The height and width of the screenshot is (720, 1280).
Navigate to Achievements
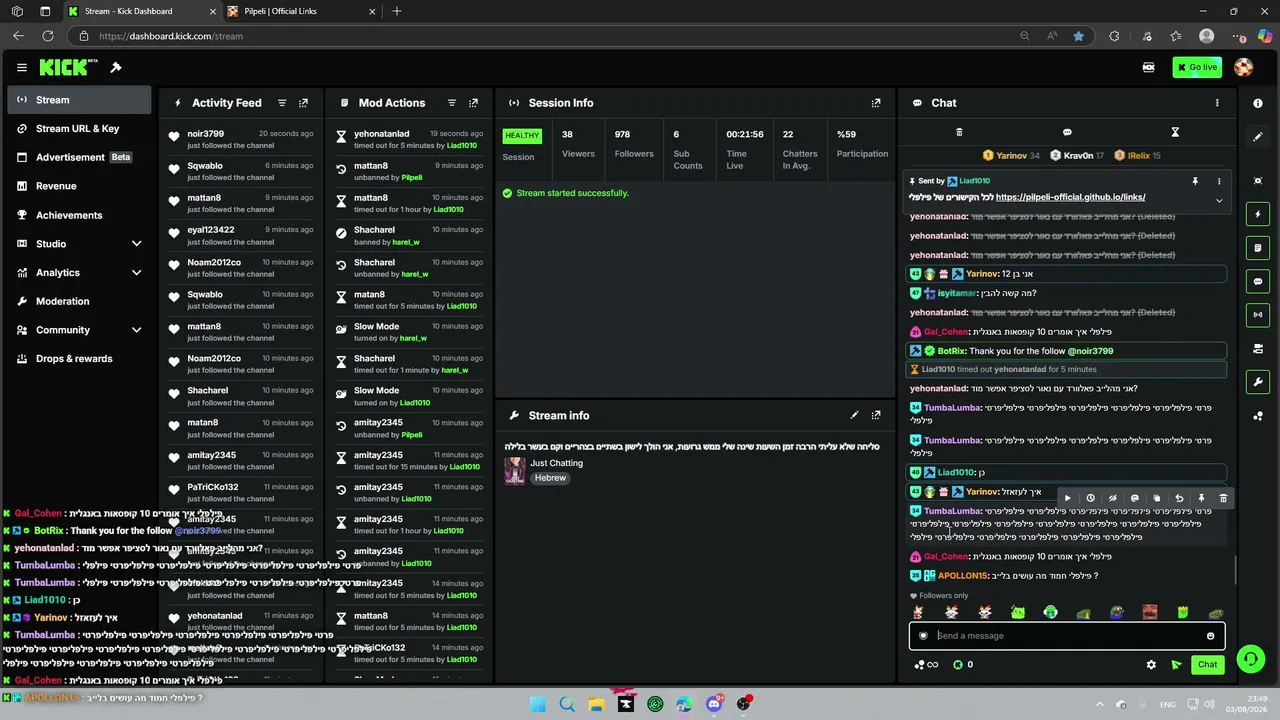point(79,215)
